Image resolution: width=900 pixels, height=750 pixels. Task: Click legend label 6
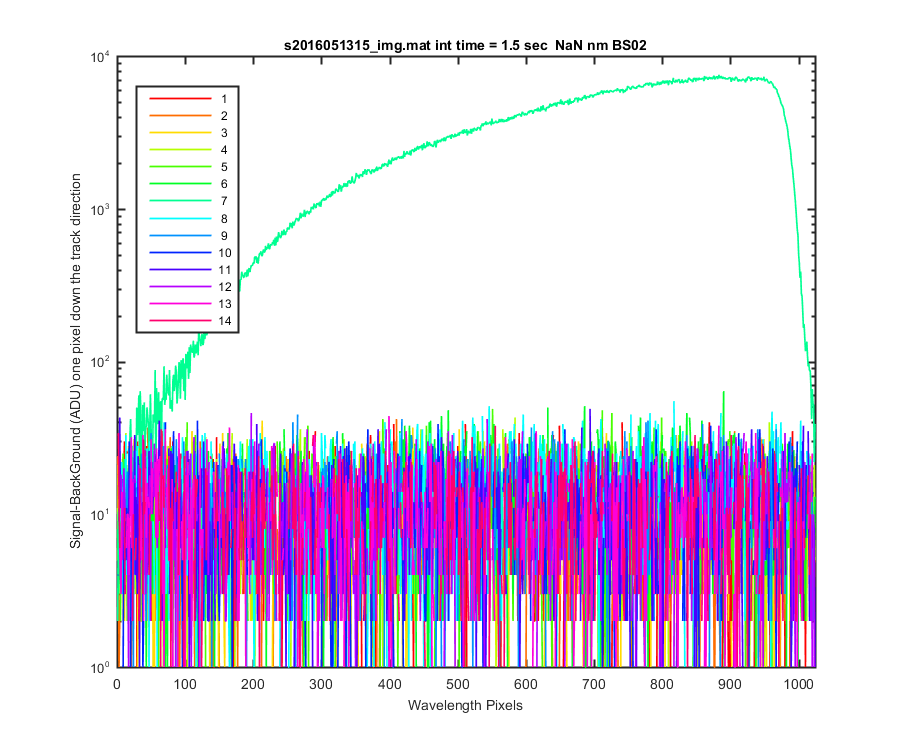tap(224, 184)
